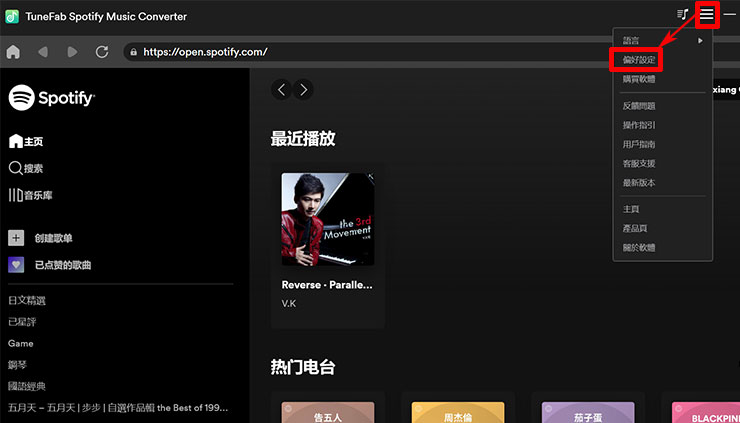Click the V.K artist name
This screenshot has height=423, width=740.
coord(289,304)
